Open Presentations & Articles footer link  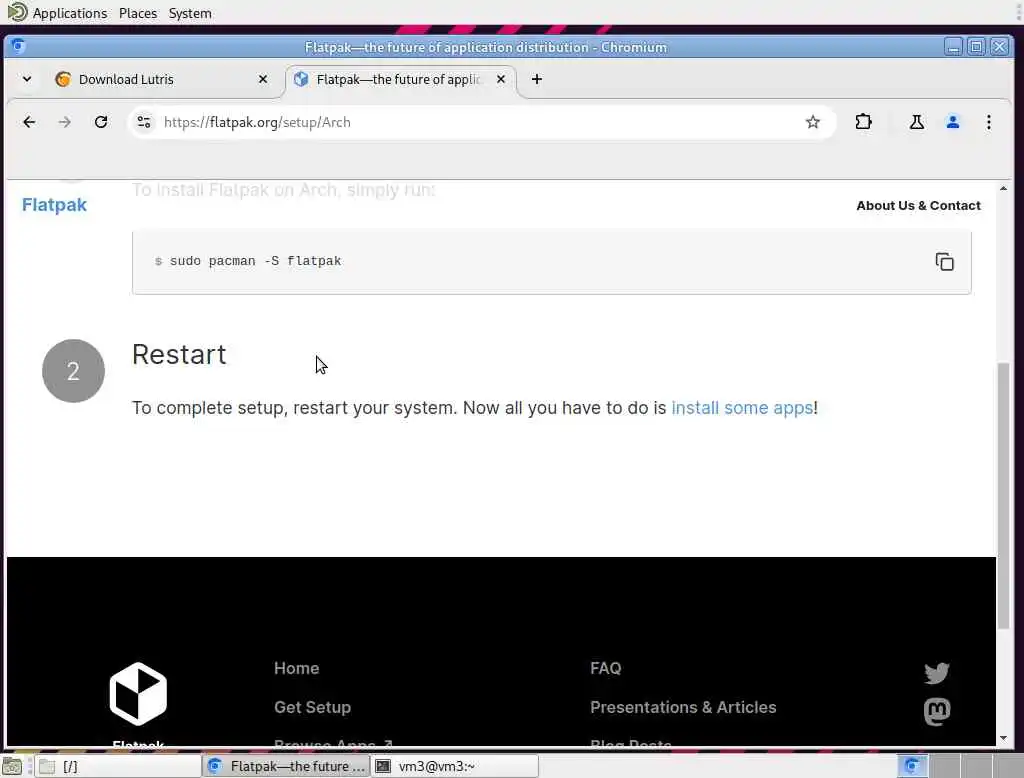click(x=683, y=707)
